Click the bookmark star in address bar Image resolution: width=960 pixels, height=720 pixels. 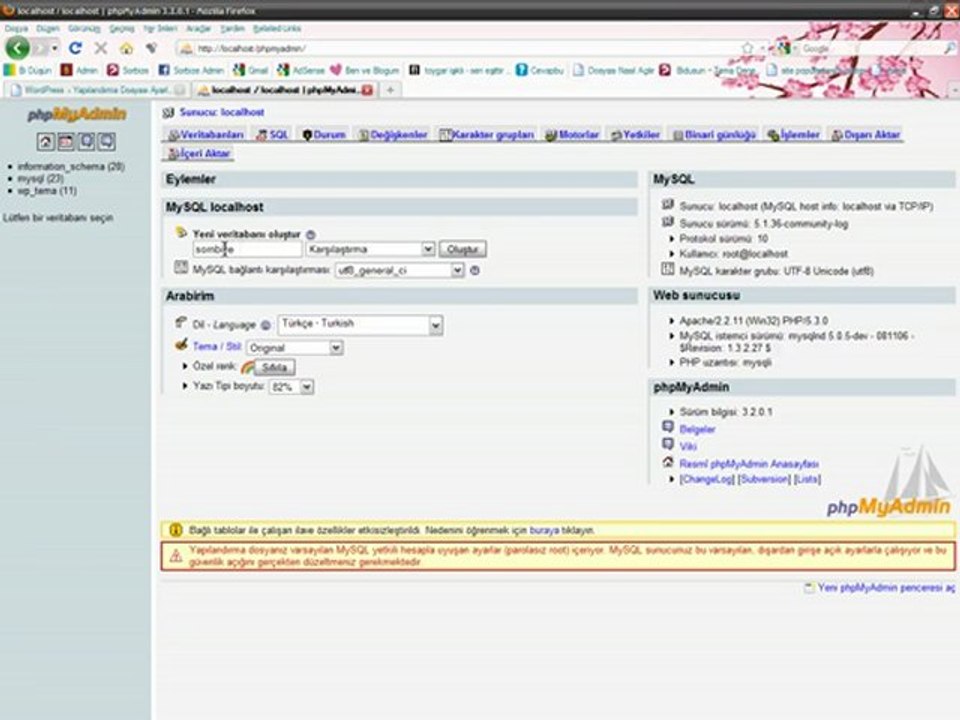[748, 48]
